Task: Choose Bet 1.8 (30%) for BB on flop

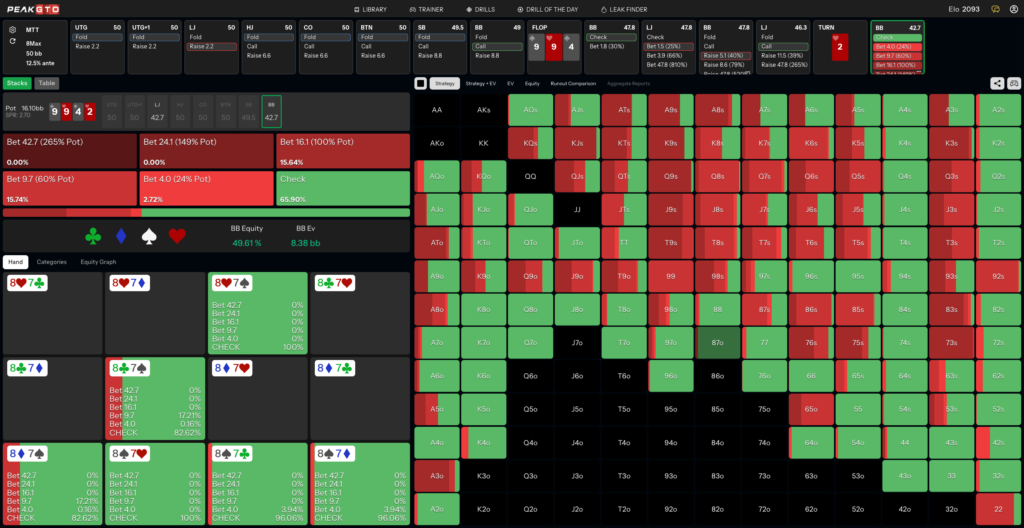Action: (x=611, y=46)
